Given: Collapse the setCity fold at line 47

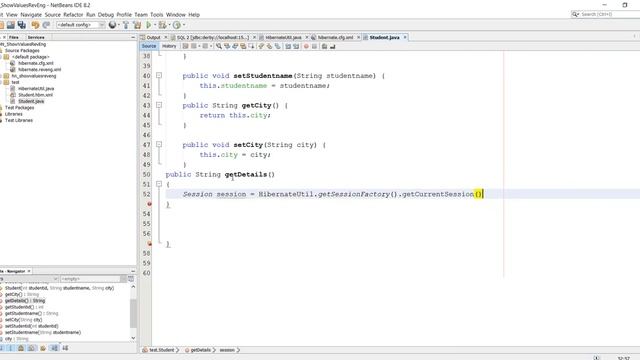Looking at the screenshot, I should (159, 144).
